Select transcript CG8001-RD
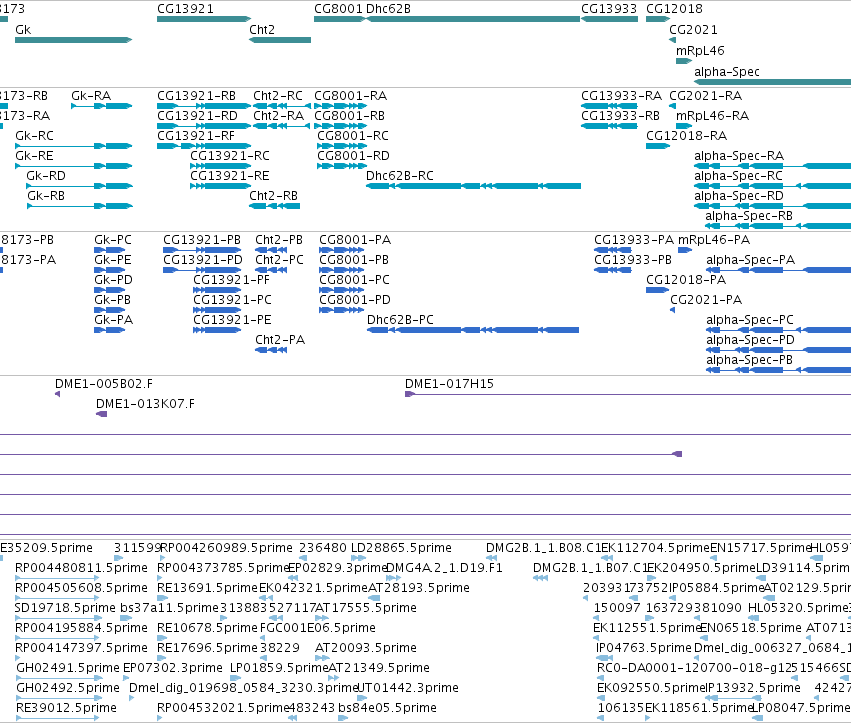The image size is (851, 723). [342, 166]
